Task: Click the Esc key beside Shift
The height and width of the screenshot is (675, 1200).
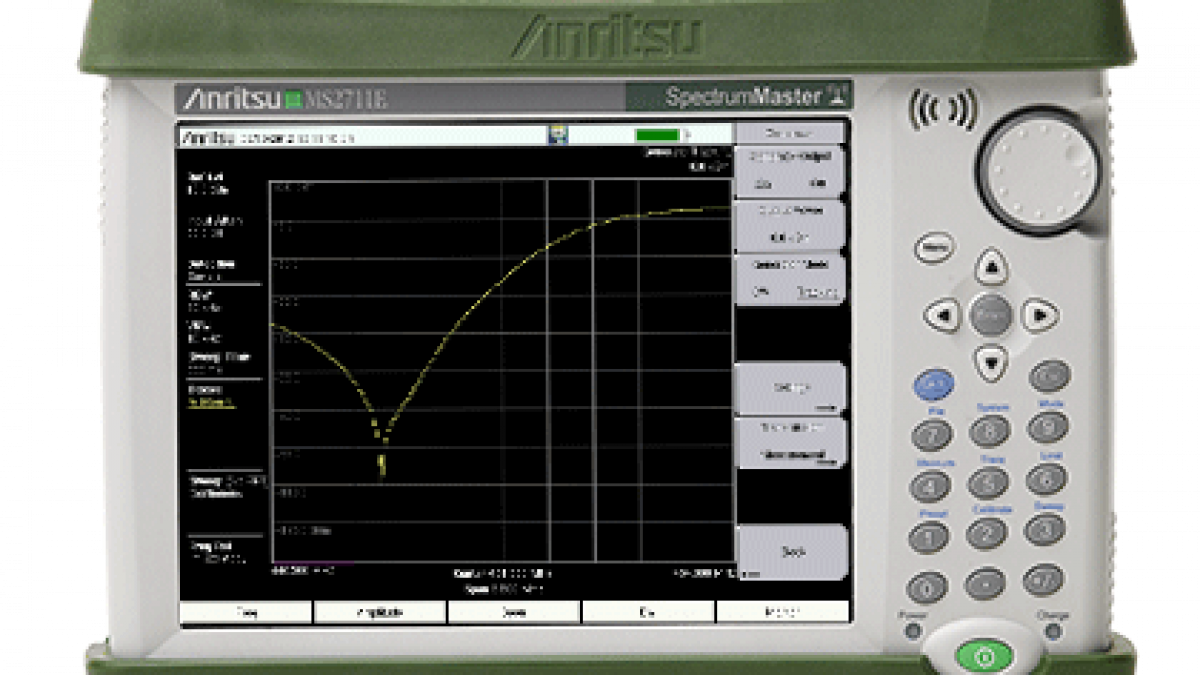Action: 1049,376
